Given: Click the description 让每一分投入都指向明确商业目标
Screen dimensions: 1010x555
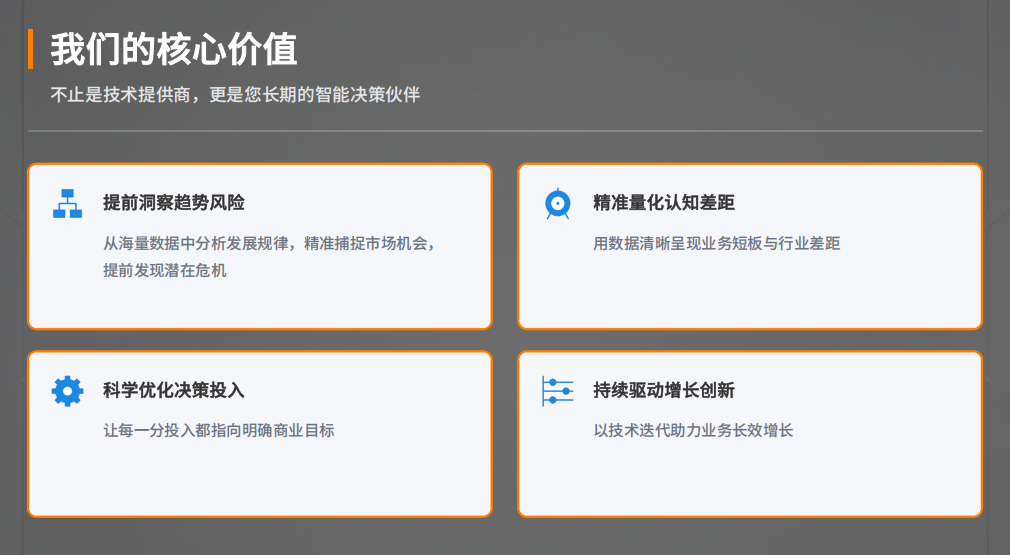Looking at the screenshot, I should [218, 430].
